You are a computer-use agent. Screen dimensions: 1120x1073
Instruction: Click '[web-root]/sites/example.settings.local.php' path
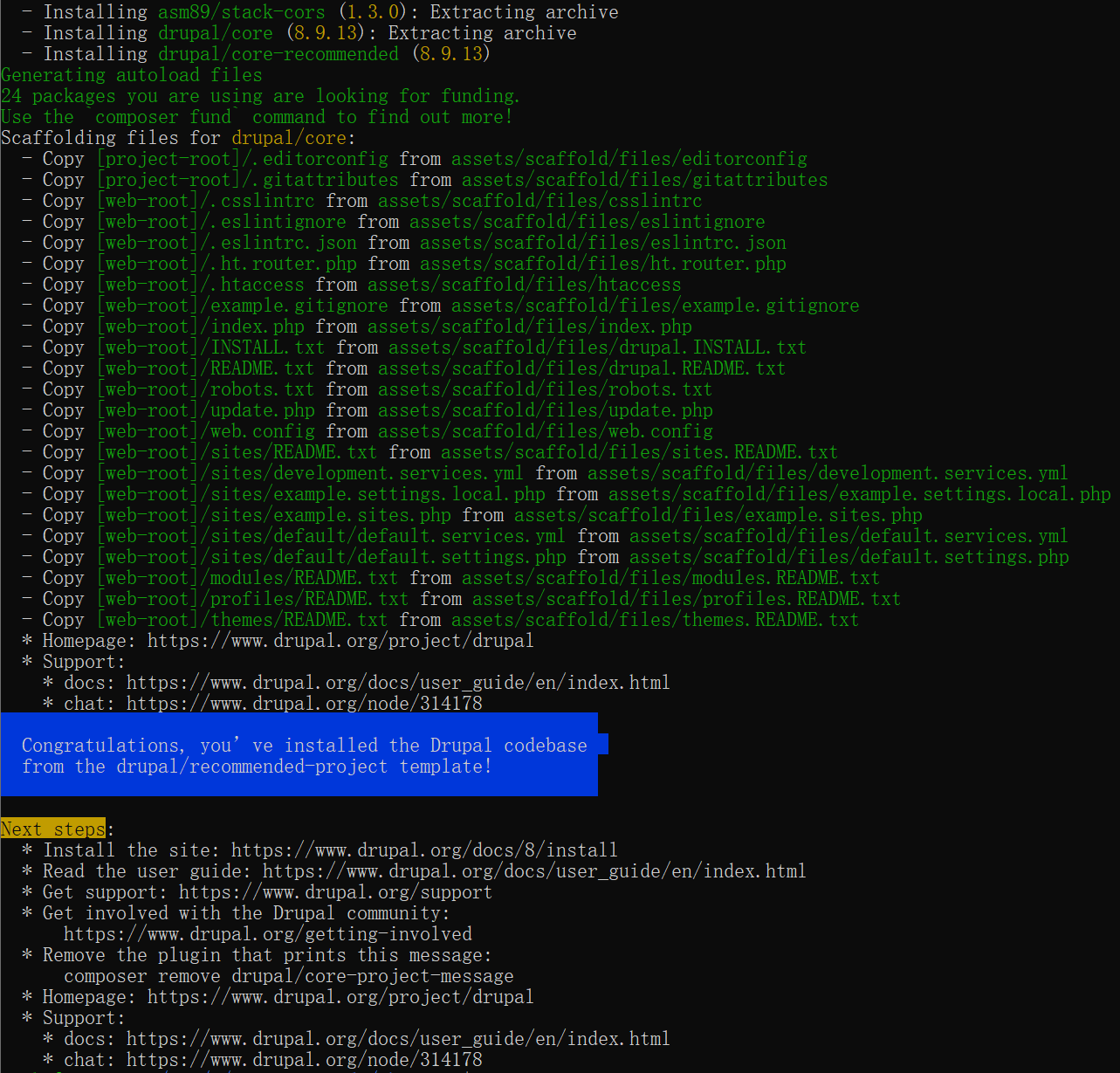click(x=320, y=494)
